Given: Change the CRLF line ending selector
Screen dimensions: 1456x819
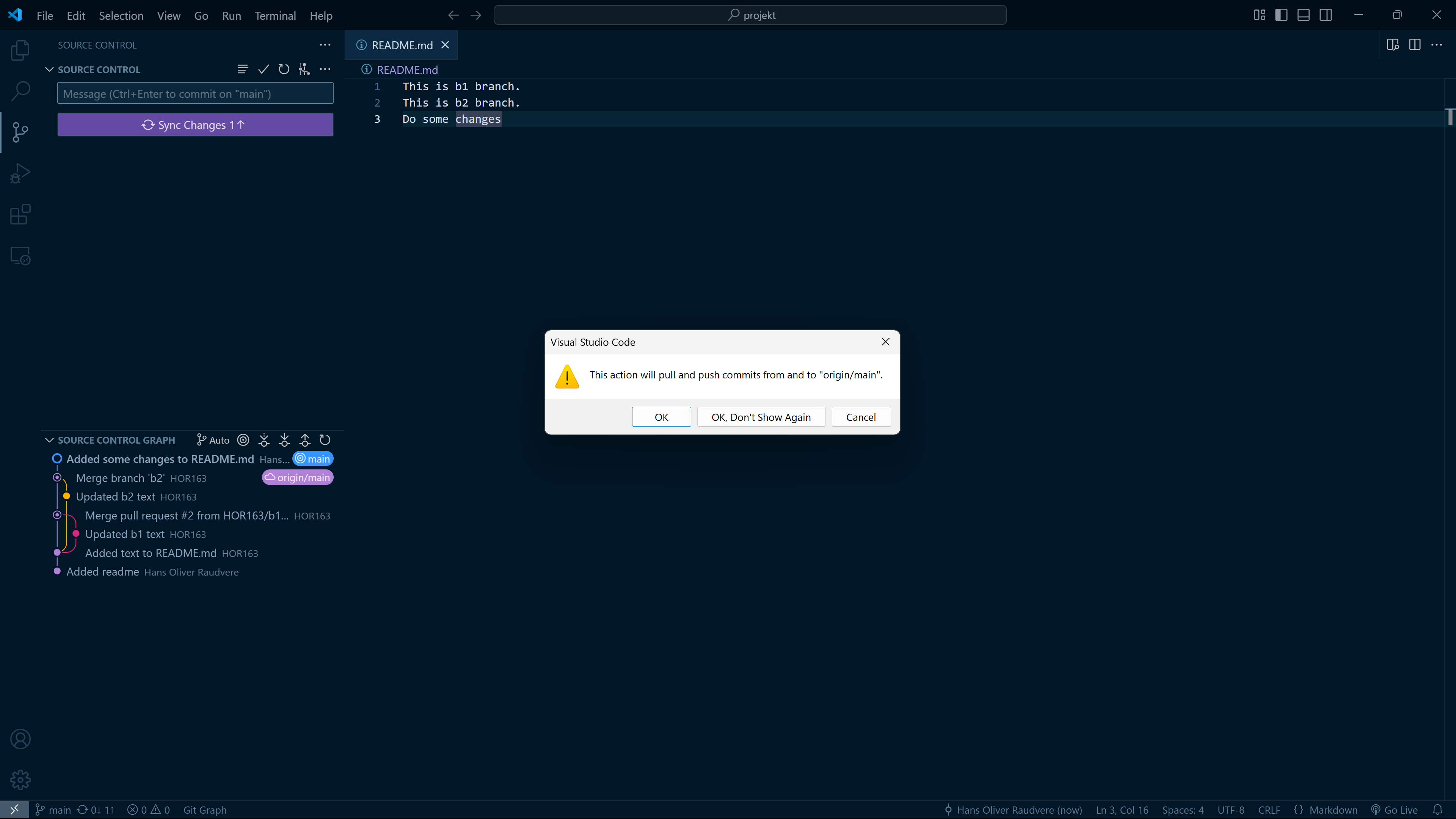Looking at the screenshot, I should (x=1269, y=810).
